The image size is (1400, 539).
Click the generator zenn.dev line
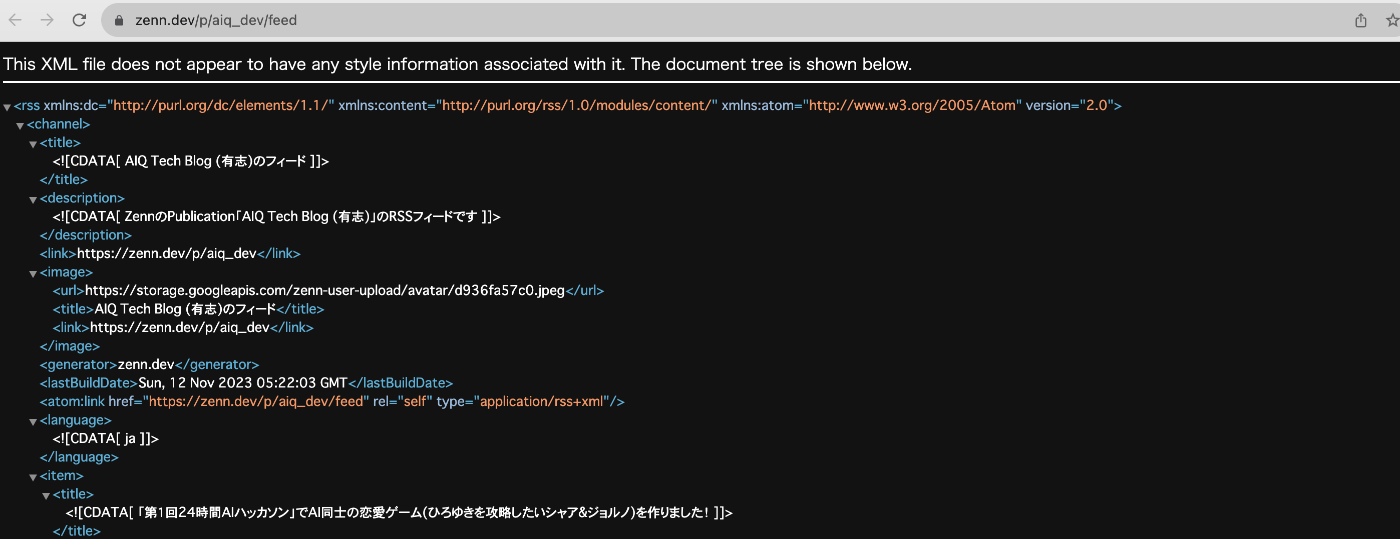pos(149,365)
